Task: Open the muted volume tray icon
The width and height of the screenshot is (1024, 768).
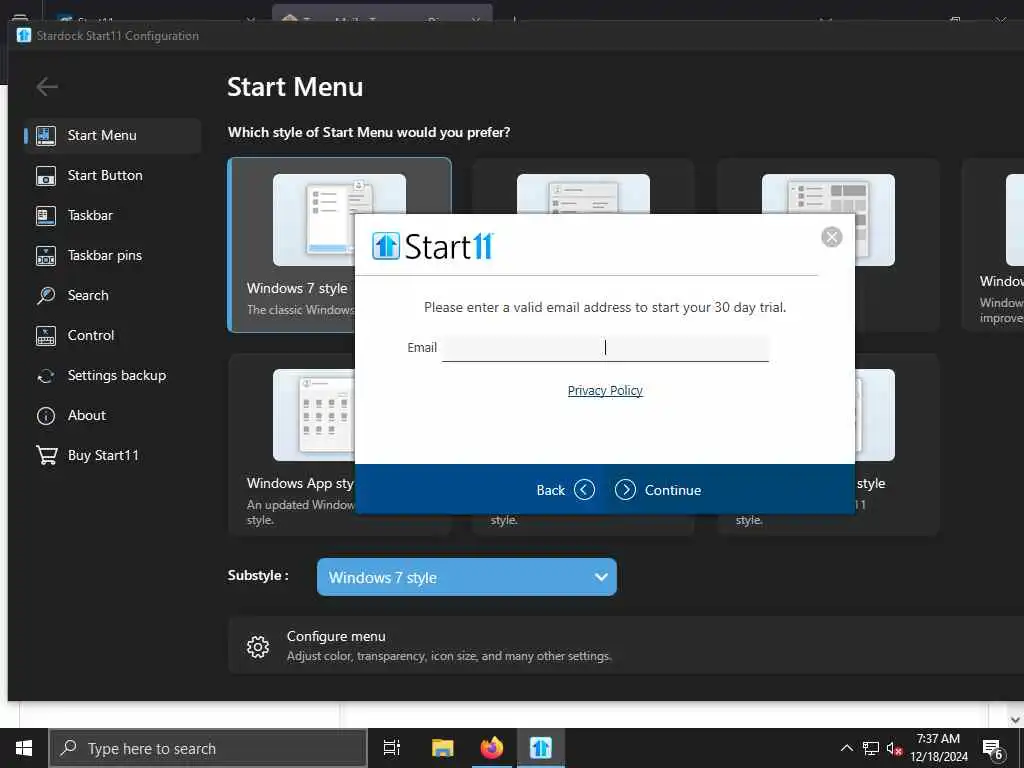Action: coord(894,748)
